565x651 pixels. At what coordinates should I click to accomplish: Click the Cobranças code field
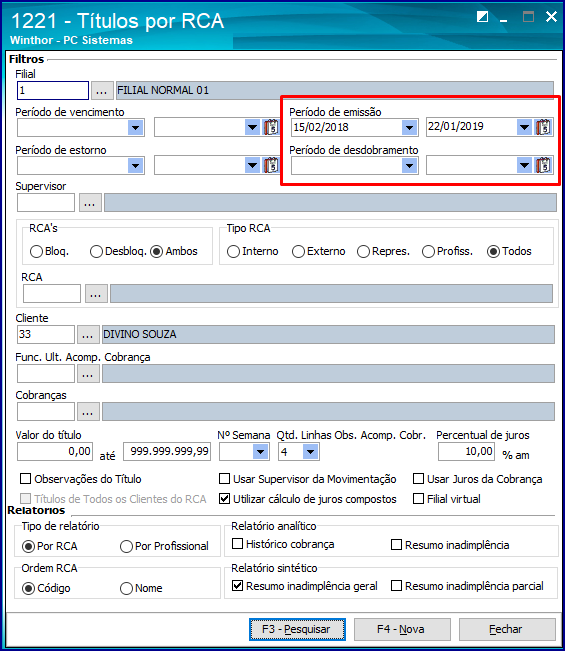click(46, 411)
